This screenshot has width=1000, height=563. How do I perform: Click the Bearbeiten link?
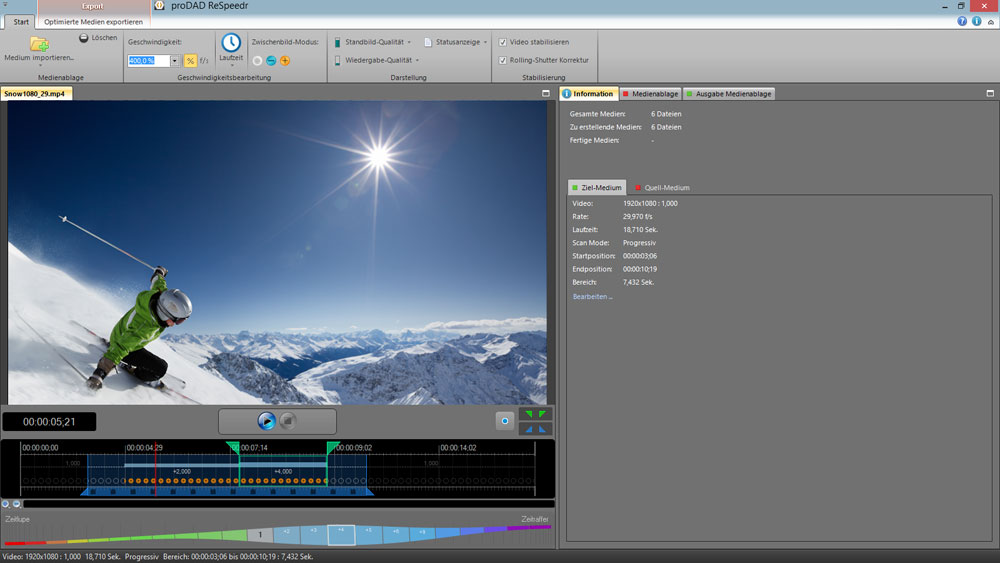[592, 297]
